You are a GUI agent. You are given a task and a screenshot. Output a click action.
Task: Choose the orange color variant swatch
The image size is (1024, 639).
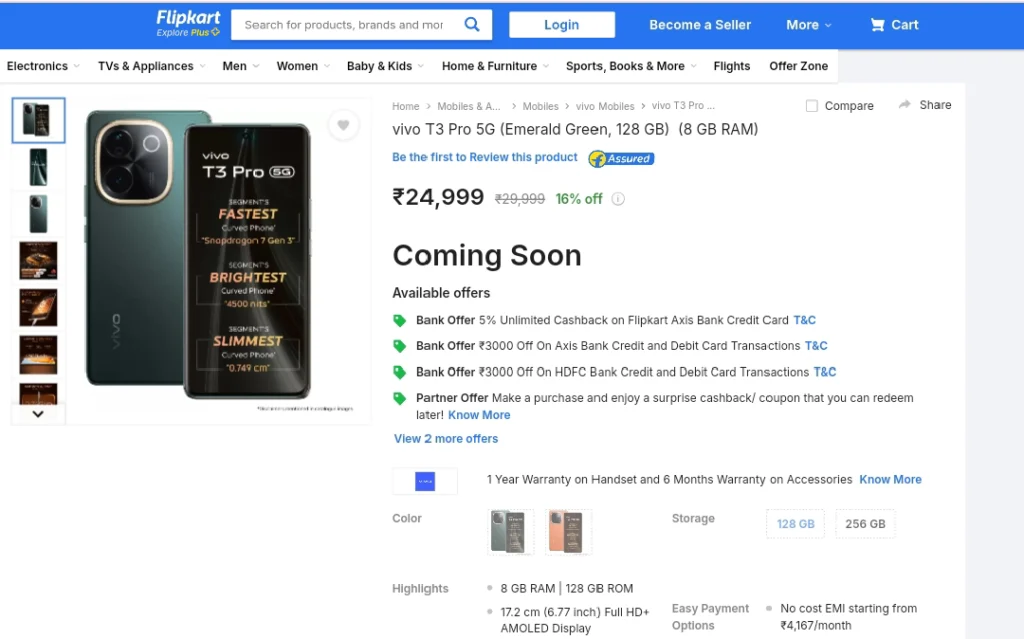click(x=567, y=532)
